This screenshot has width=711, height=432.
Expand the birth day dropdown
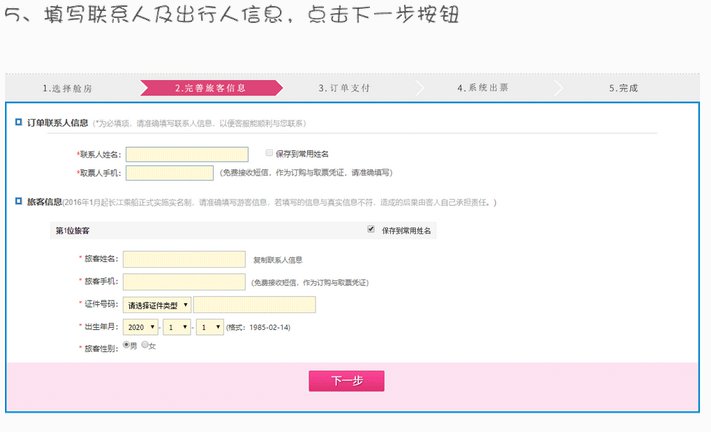tap(210, 327)
